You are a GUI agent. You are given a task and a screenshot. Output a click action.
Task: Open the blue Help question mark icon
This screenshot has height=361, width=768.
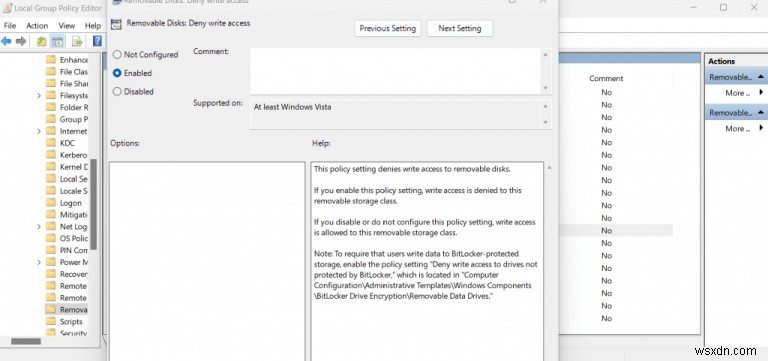pyautogui.click(x=97, y=41)
